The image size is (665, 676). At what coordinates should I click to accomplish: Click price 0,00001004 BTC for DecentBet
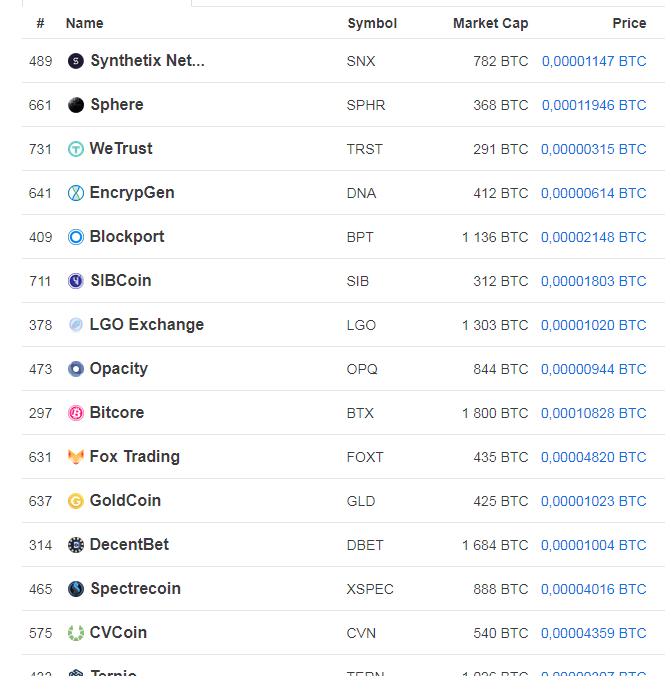594,545
